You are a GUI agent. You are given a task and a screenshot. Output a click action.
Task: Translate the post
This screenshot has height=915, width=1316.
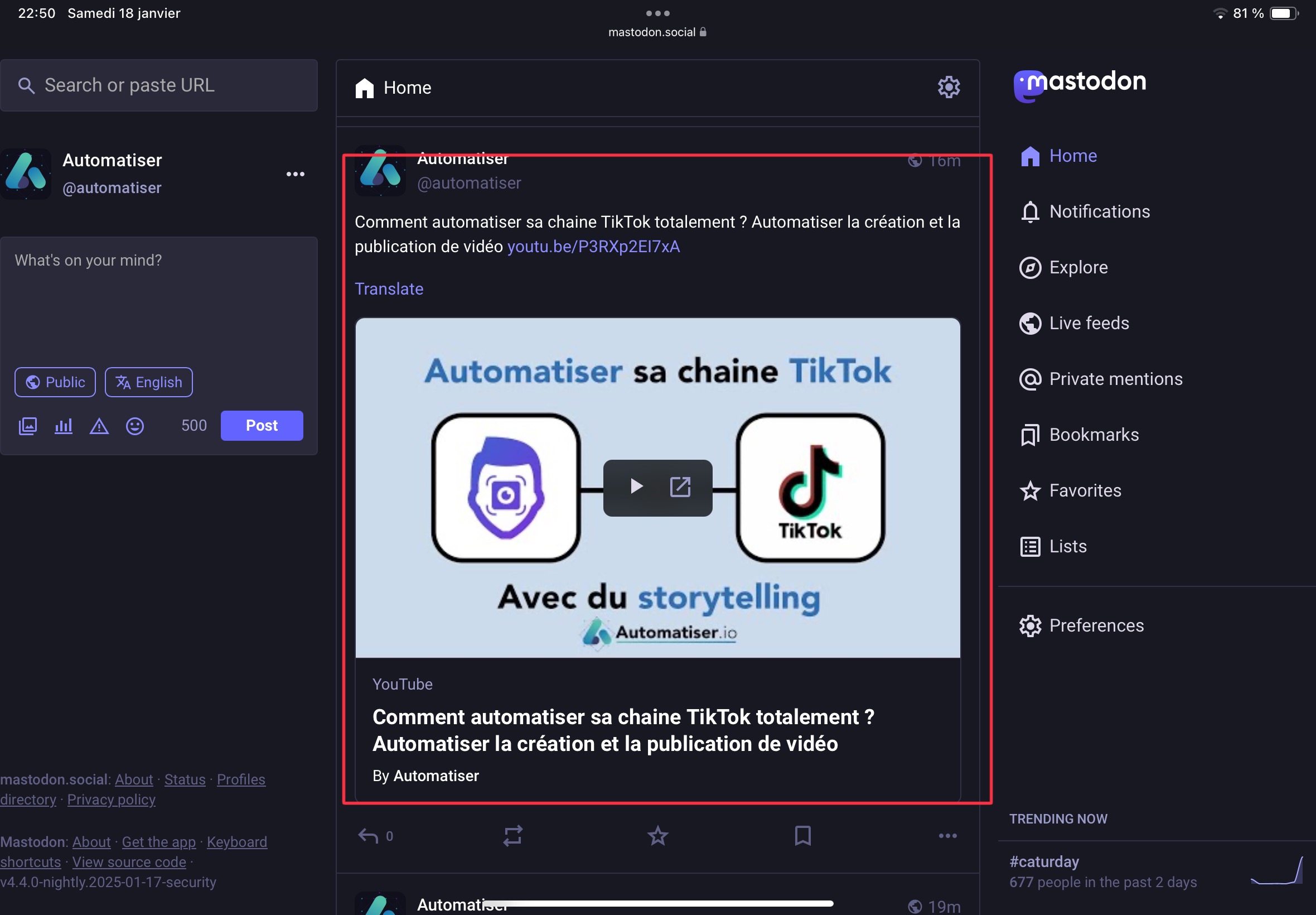click(x=389, y=289)
